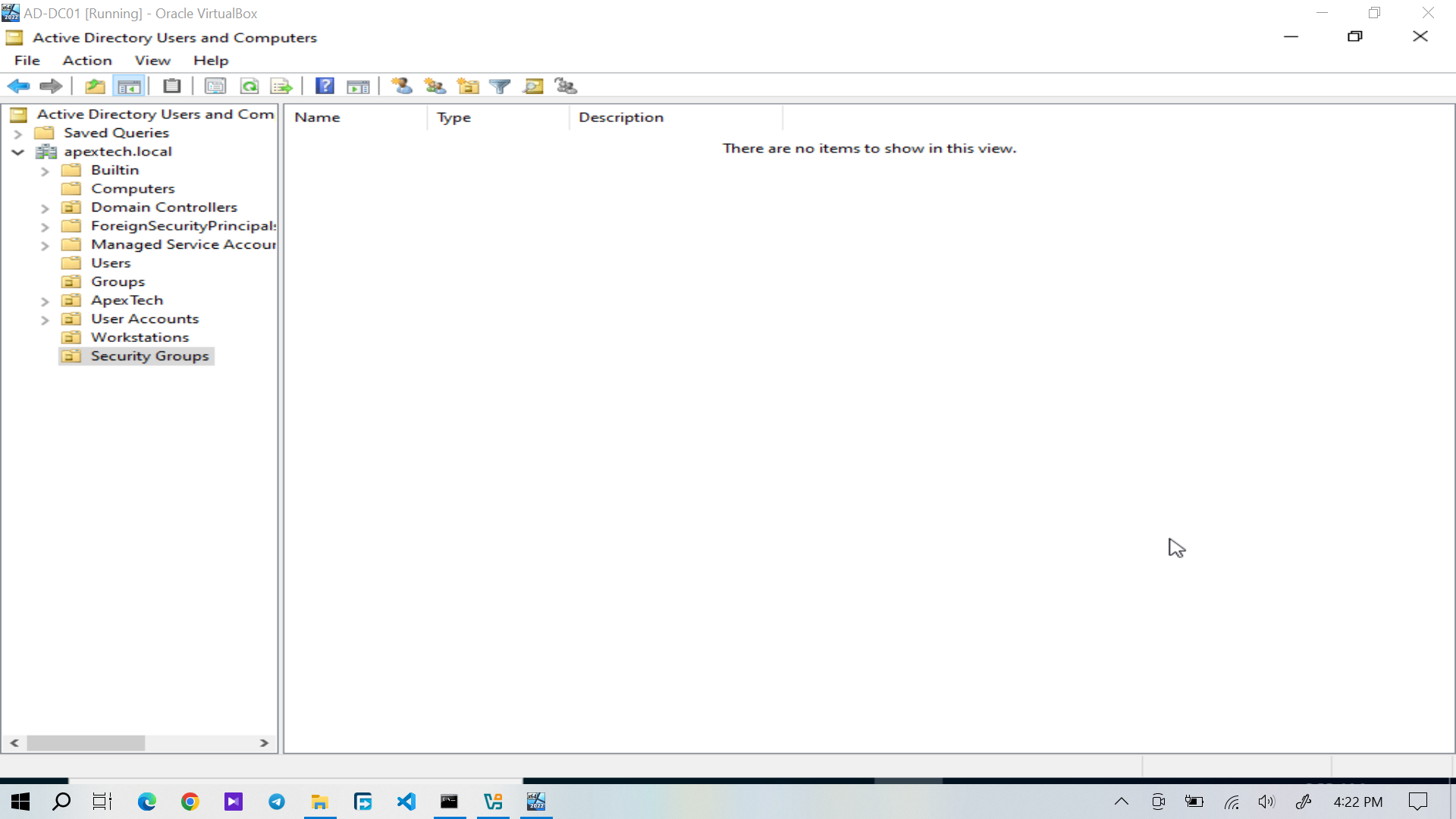Go up one level in the tree
Image resolution: width=1456 pixels, height=819 pixels.
(x=95, y=86)
